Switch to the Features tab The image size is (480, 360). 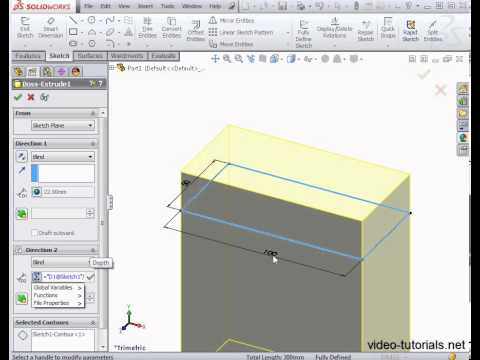click(x=28, y=56)
